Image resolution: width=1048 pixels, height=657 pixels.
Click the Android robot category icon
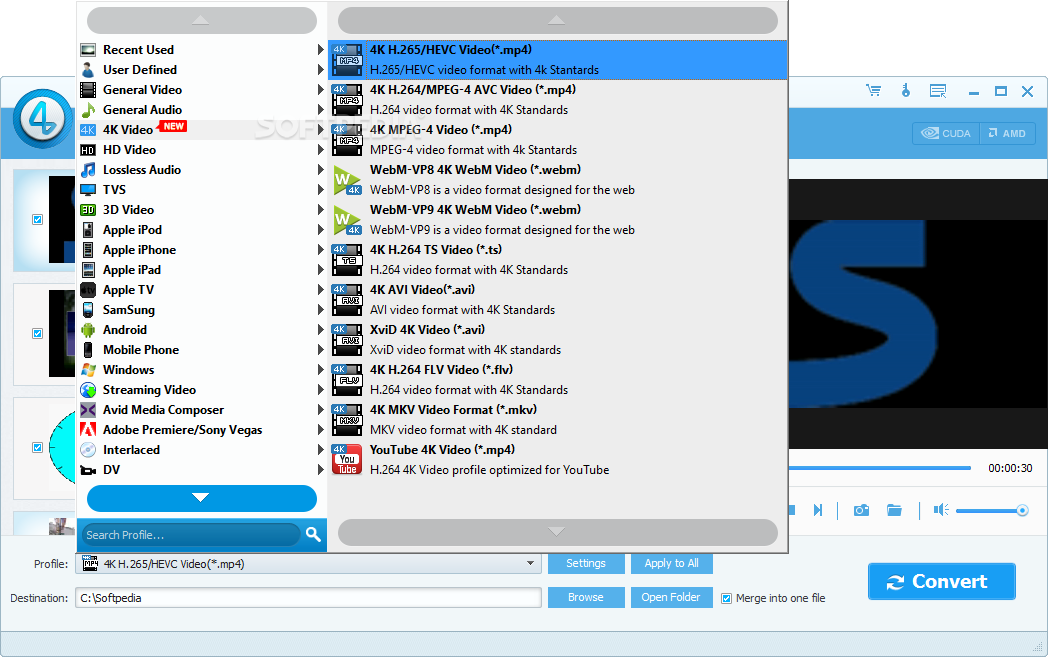click(x=88, y=330)
